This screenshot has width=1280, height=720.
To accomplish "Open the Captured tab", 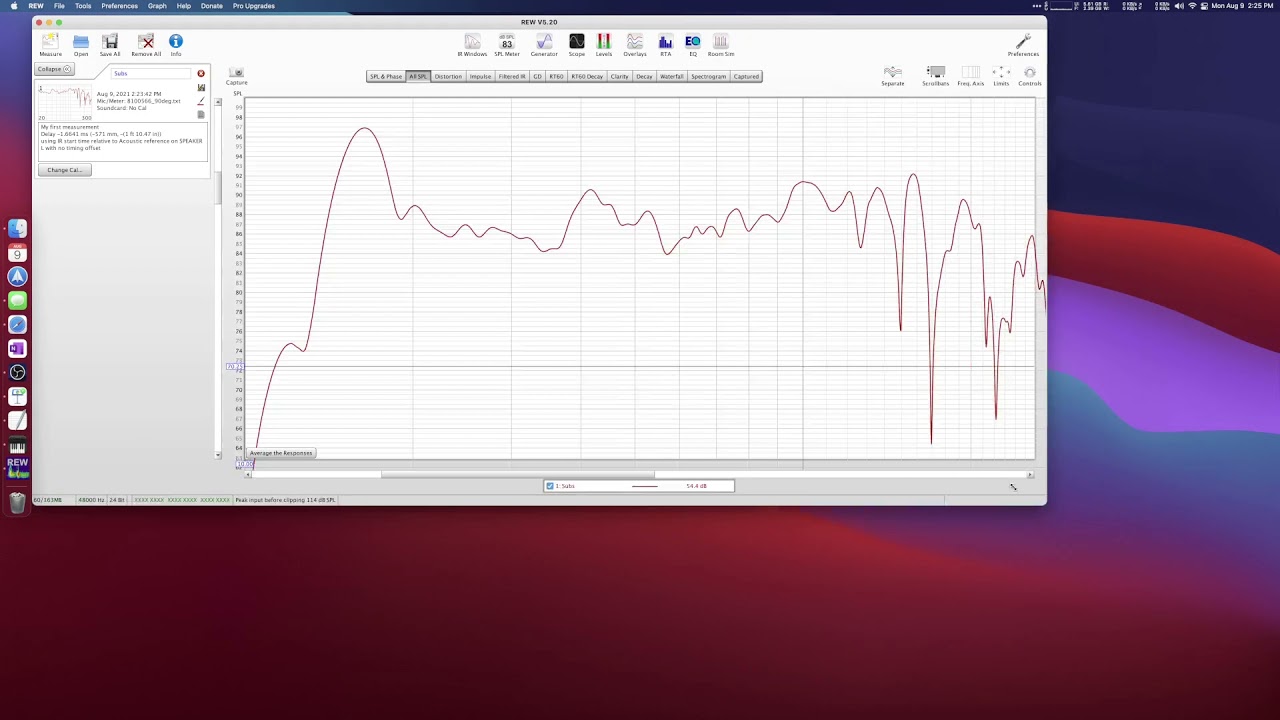I will pos(746,76).
